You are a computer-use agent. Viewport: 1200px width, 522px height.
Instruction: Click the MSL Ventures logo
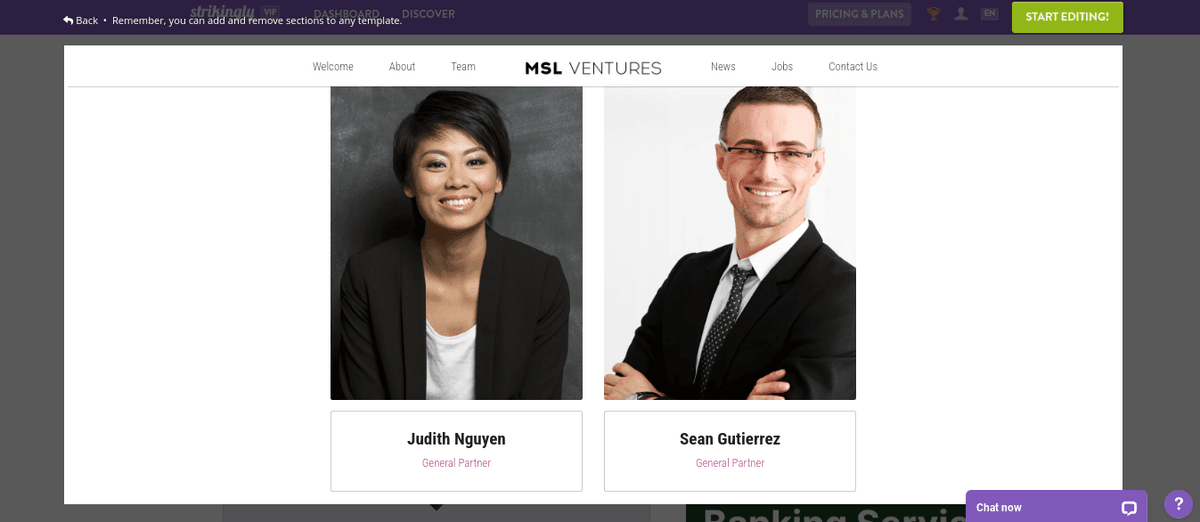[593, 67]
